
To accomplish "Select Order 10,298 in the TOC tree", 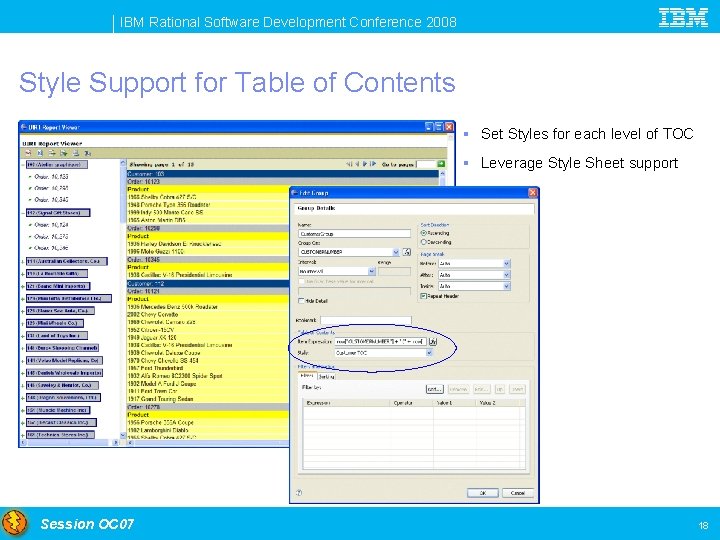I will tap(51, 188).
